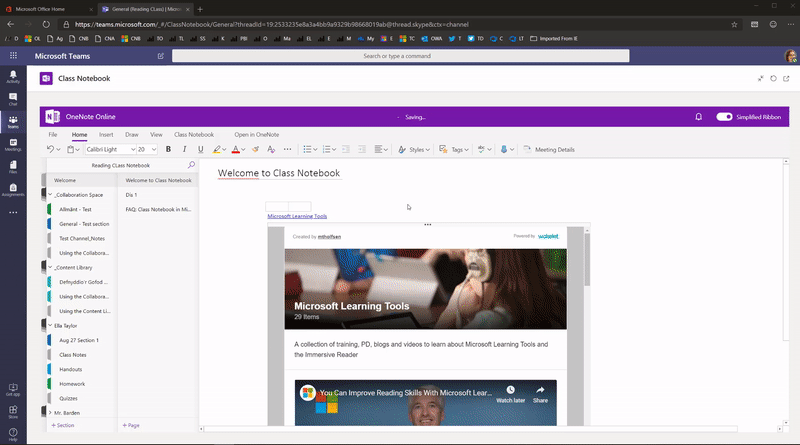Switch to the View ribbon tab
800x445 pixels.
156,135
